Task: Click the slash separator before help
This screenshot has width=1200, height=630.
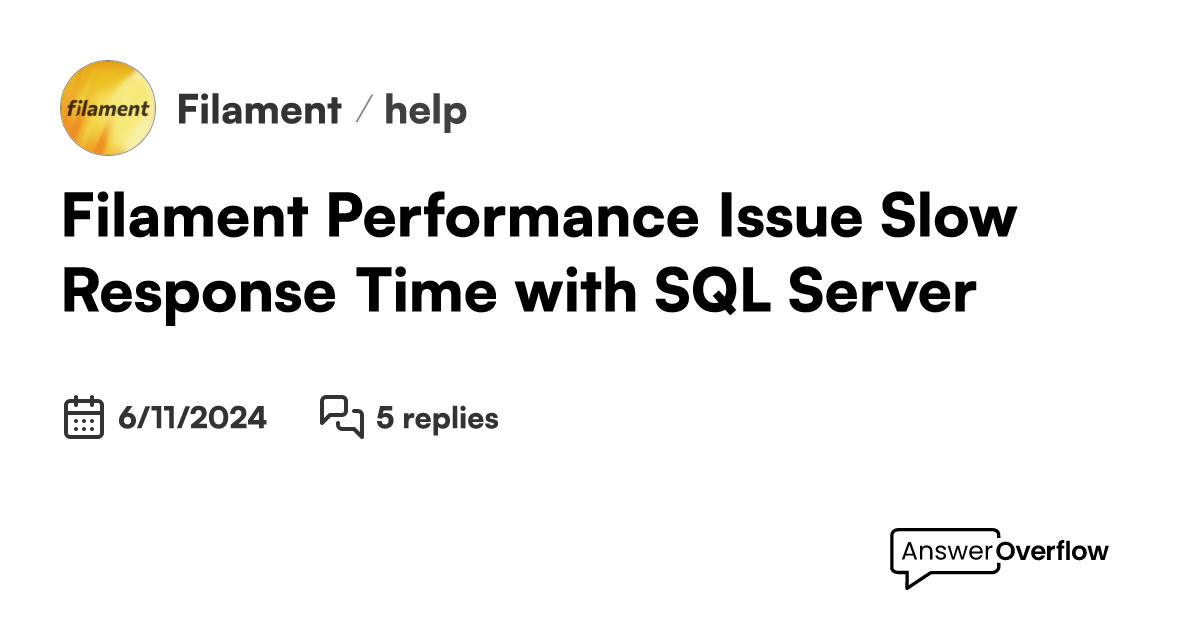Action: (364, 110)
